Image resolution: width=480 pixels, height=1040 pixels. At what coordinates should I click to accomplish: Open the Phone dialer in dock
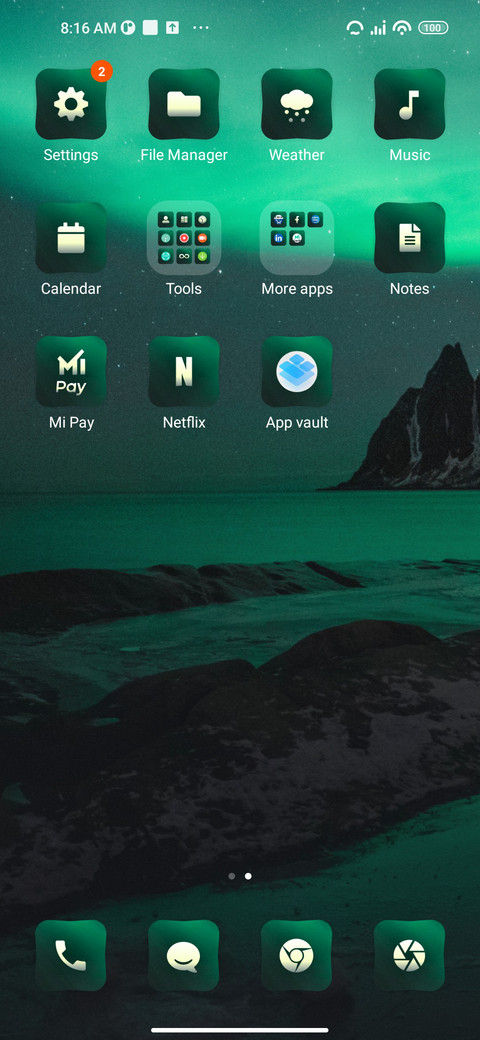pos(71,955)
